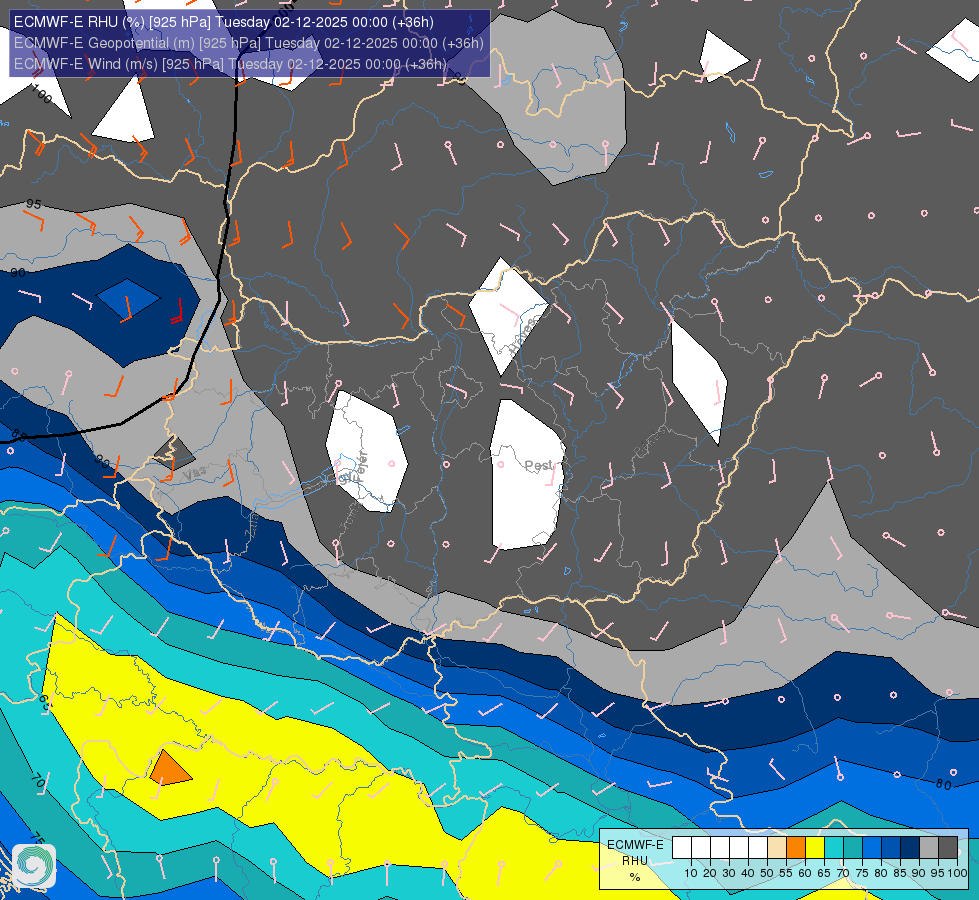Click the Pest county label on the map
The image size is (979, 900).
pos(539,465)
